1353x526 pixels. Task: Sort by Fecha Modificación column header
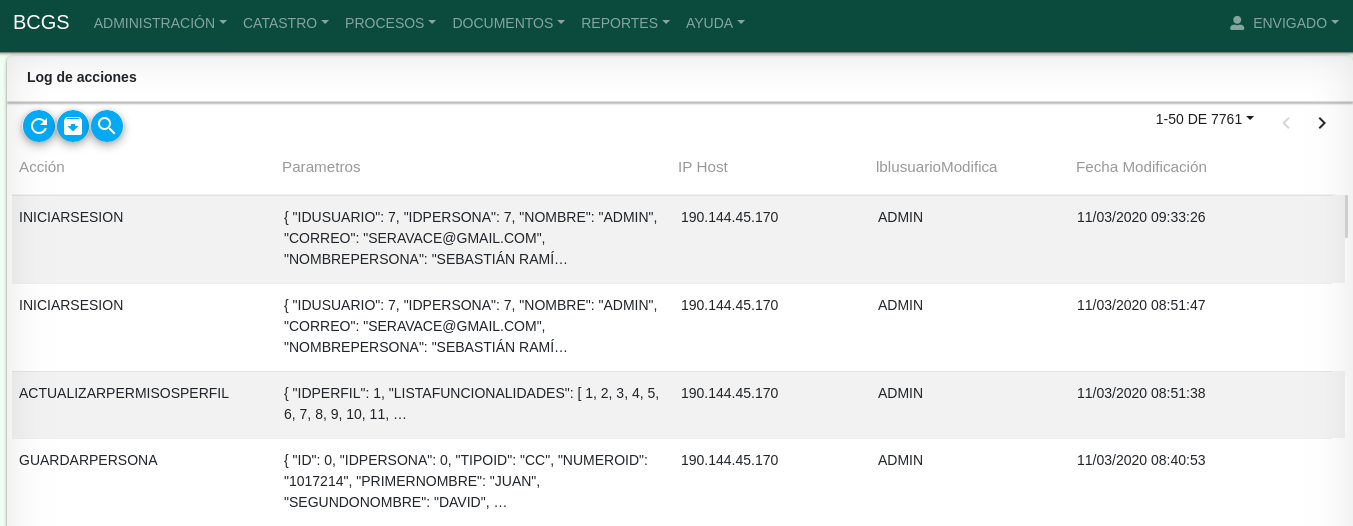pyautogui.click(x=1141, y=167)
